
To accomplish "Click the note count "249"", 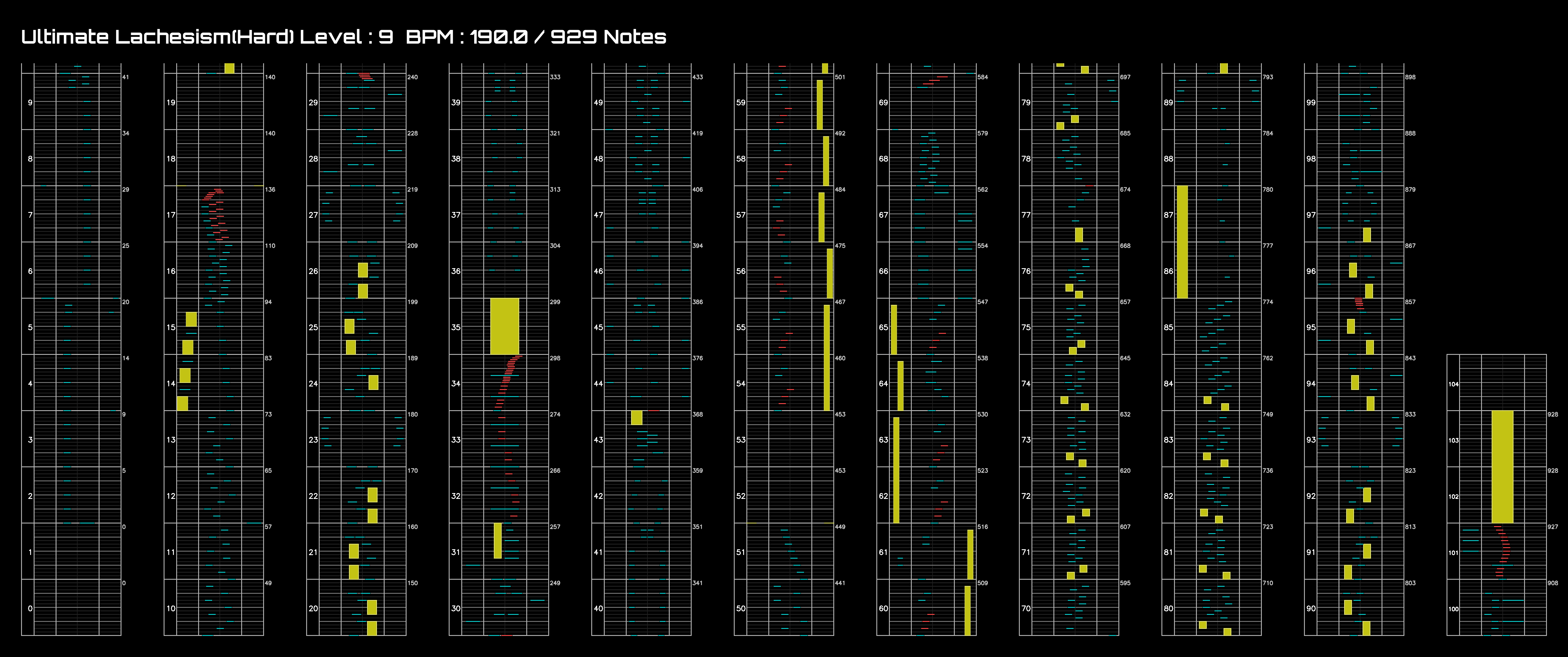I will coord(555,583).
